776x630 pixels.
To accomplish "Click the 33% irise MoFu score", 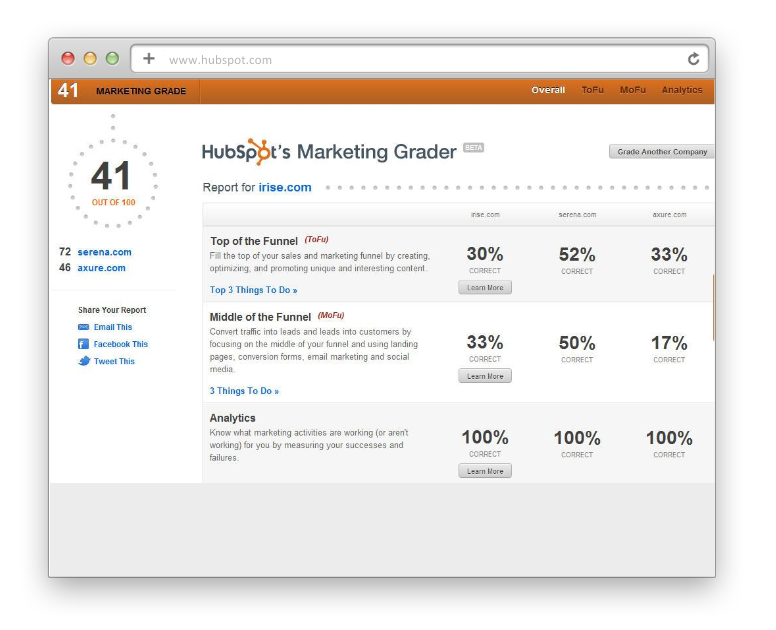I will pos(485,342).
